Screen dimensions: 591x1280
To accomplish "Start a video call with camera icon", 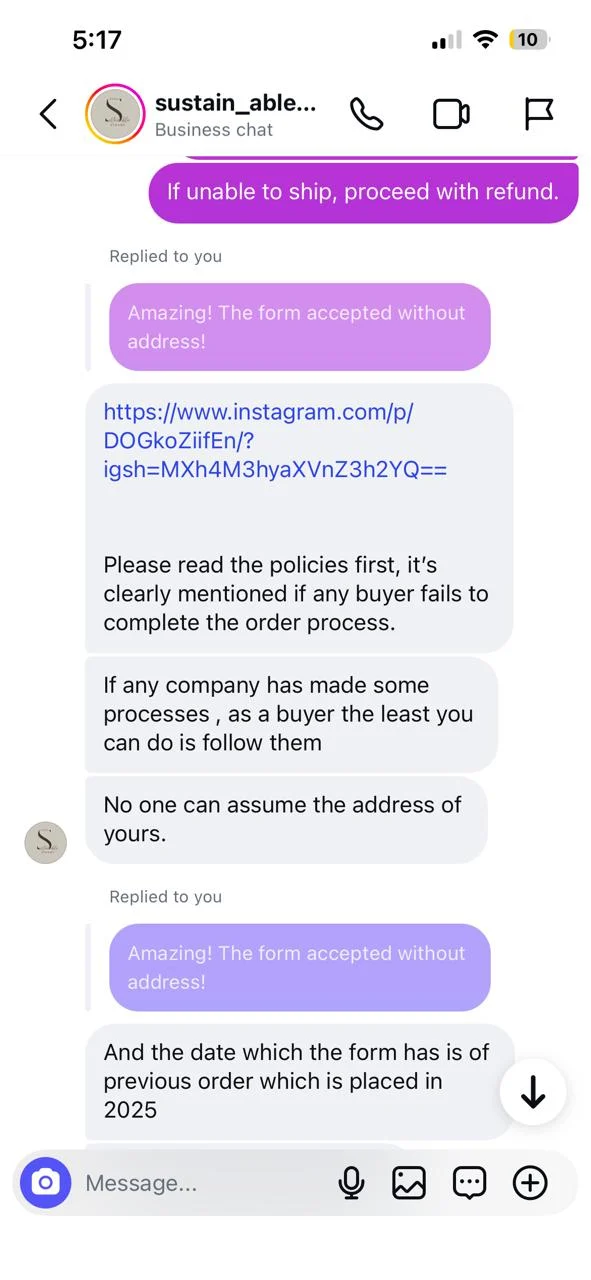I will click(x=451, y=114).
